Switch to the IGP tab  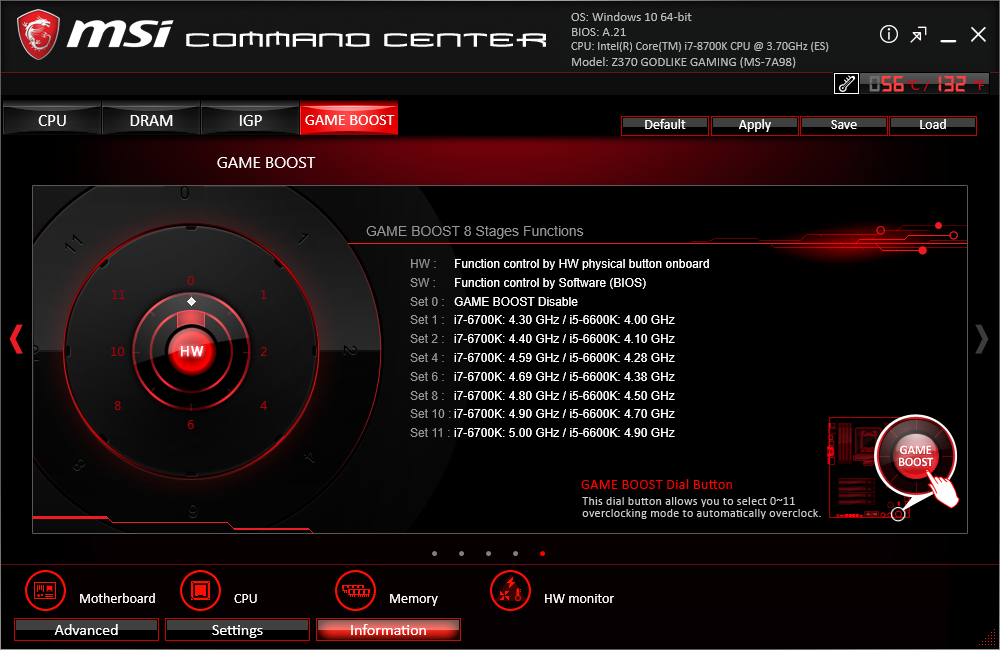pyautogui.click(x=250, y=120)
